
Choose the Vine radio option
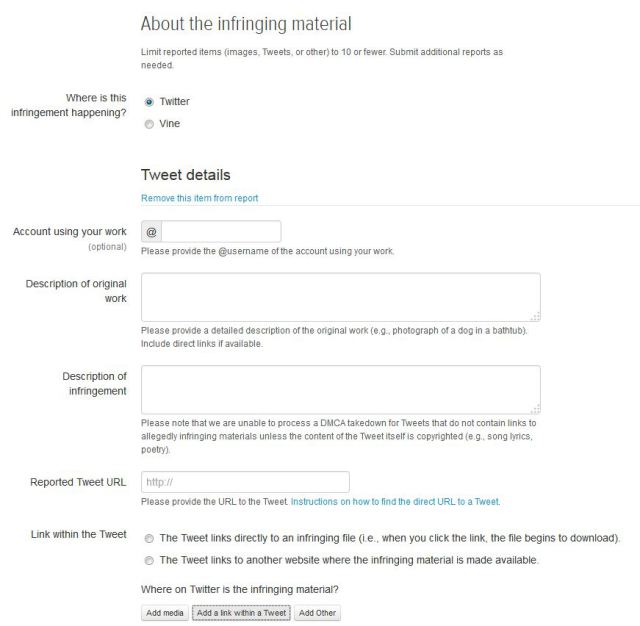[x=149, y=124]
